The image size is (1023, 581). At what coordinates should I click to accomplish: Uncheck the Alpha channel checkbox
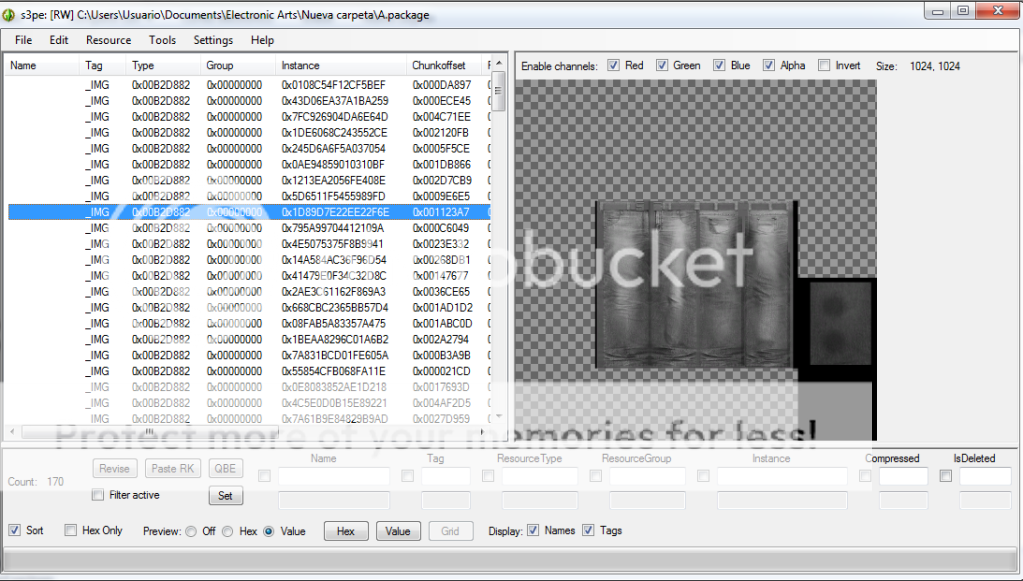coord(769,66)
